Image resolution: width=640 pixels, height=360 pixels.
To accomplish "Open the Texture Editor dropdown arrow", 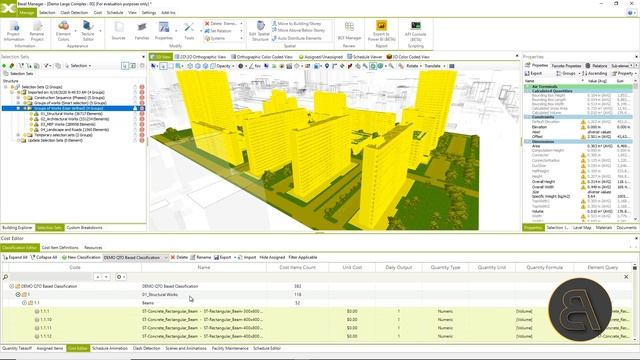I will [100, 31].
